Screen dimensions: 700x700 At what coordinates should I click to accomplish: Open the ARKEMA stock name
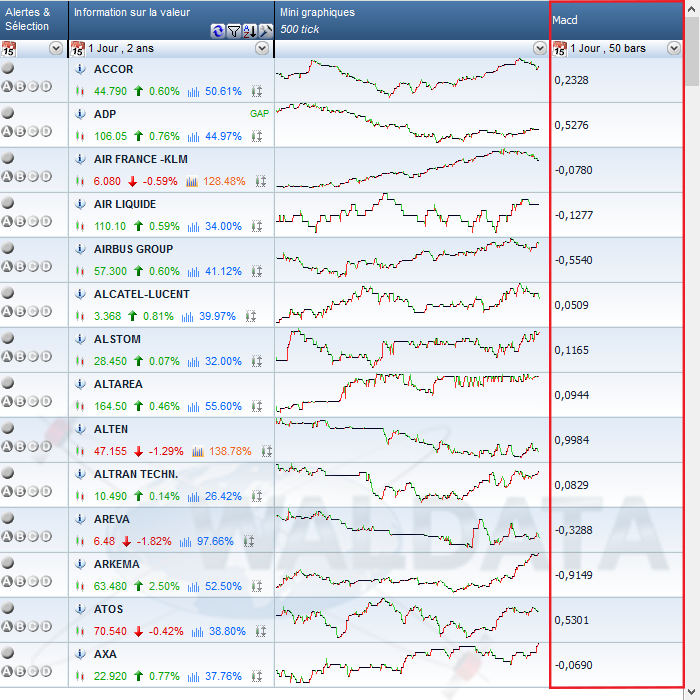coord(117,564)
